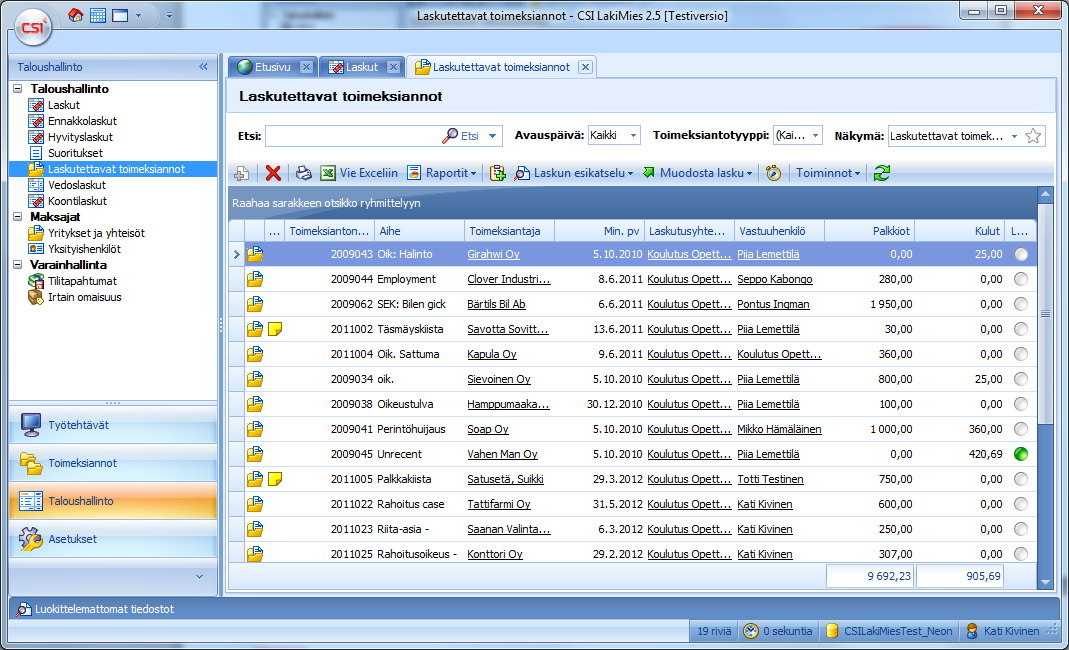The image size is (1069, 650).
Task: Open the Näkymä view dropdown
Action: coord(1014,136)
